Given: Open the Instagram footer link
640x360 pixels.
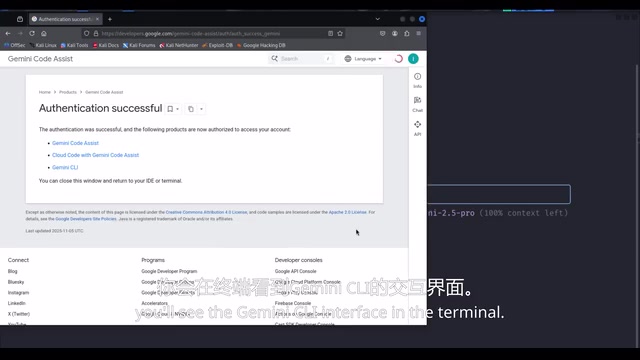Looking at the screenshot, I should pos(18,293).
